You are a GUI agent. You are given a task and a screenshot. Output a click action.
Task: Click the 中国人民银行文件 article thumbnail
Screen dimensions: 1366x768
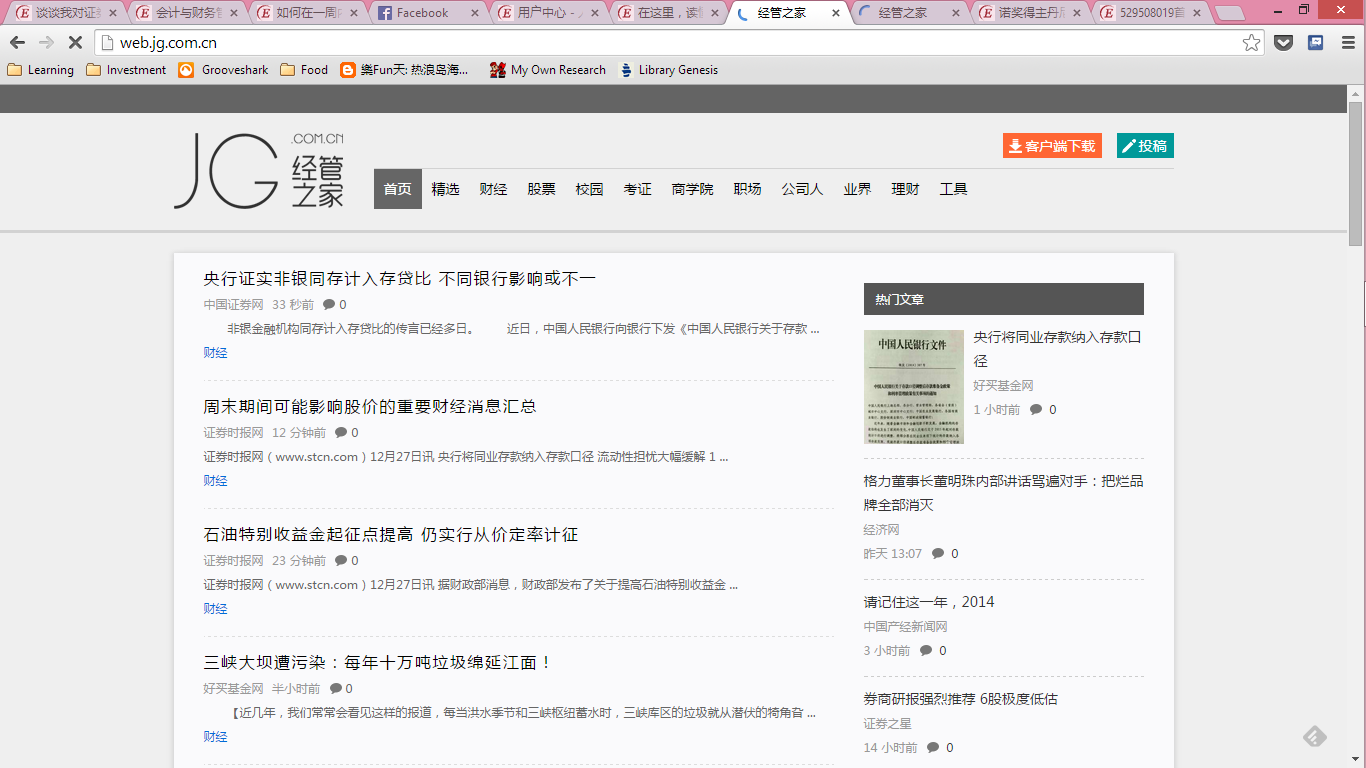pos(913,387)
